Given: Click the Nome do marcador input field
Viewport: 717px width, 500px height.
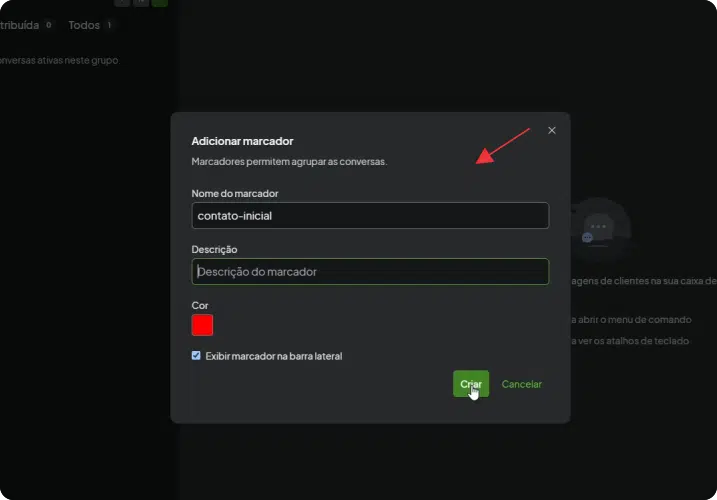Looking at the screenshot, I should (370, 215).
